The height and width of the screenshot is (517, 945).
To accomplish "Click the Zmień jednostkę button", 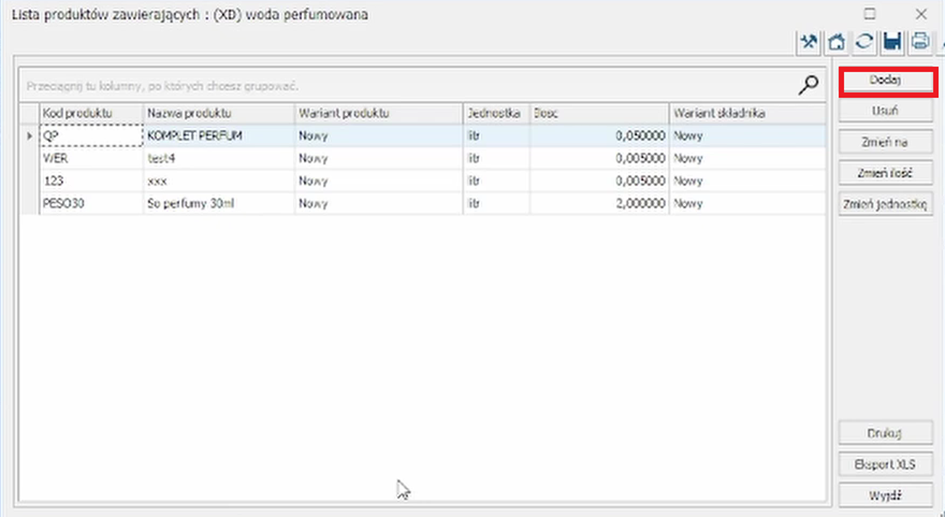I will [885, 204].
